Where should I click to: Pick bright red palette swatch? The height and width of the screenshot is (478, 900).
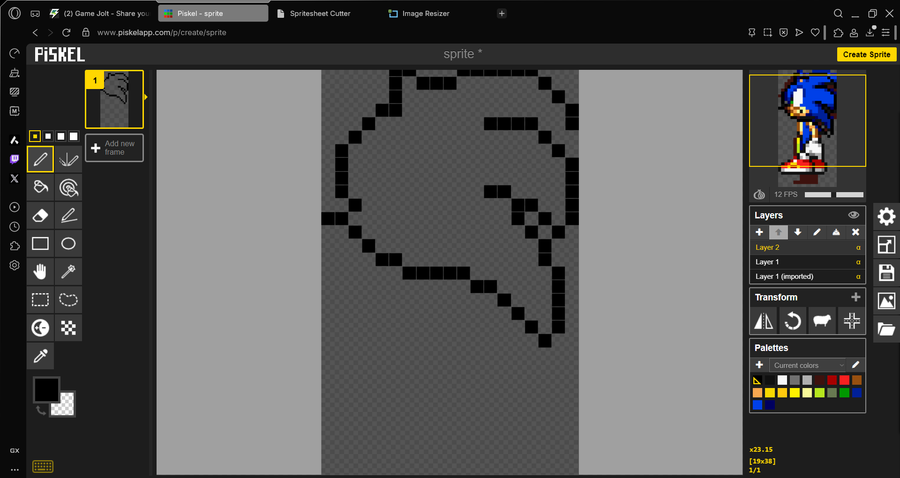coord(844,380)
